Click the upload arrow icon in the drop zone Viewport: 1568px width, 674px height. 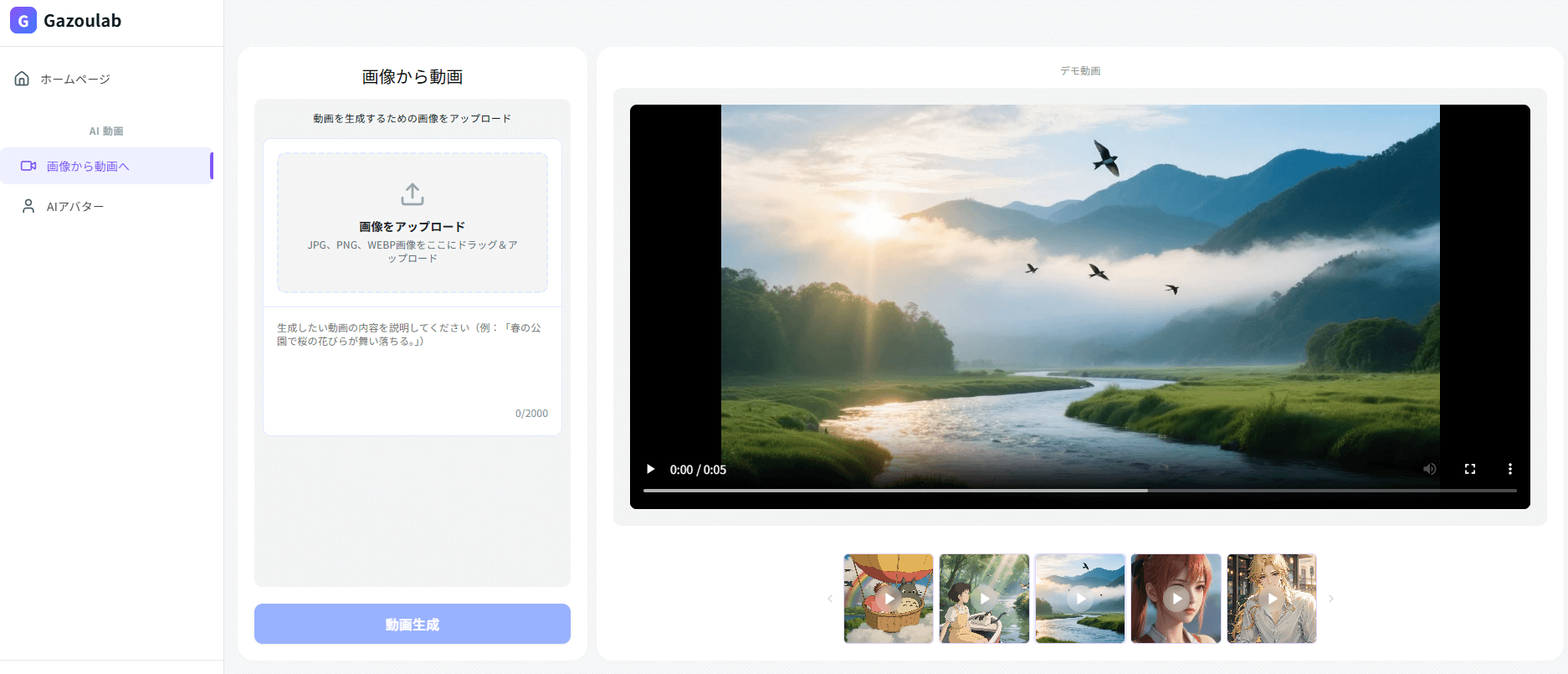pyautogui.click(x=412, y=194)
